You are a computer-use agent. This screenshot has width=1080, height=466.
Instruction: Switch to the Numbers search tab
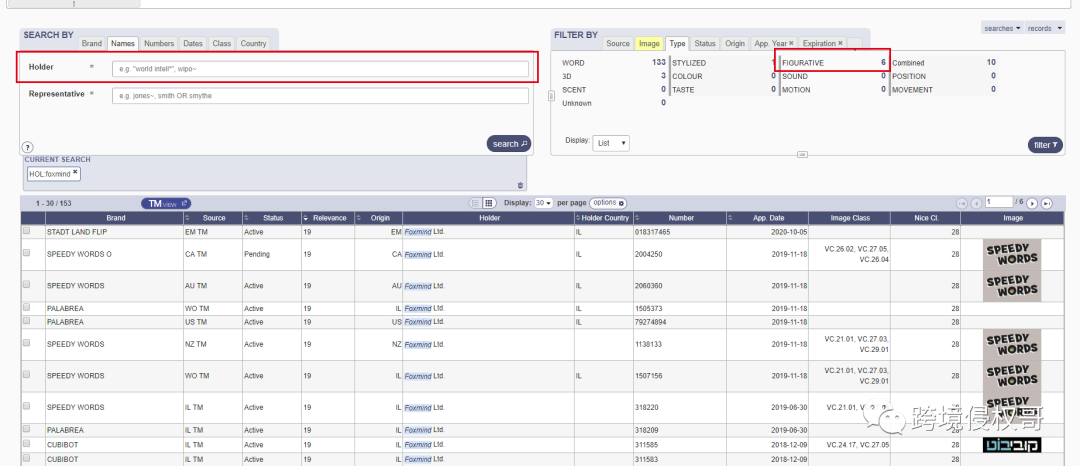(x=159, y=44)
